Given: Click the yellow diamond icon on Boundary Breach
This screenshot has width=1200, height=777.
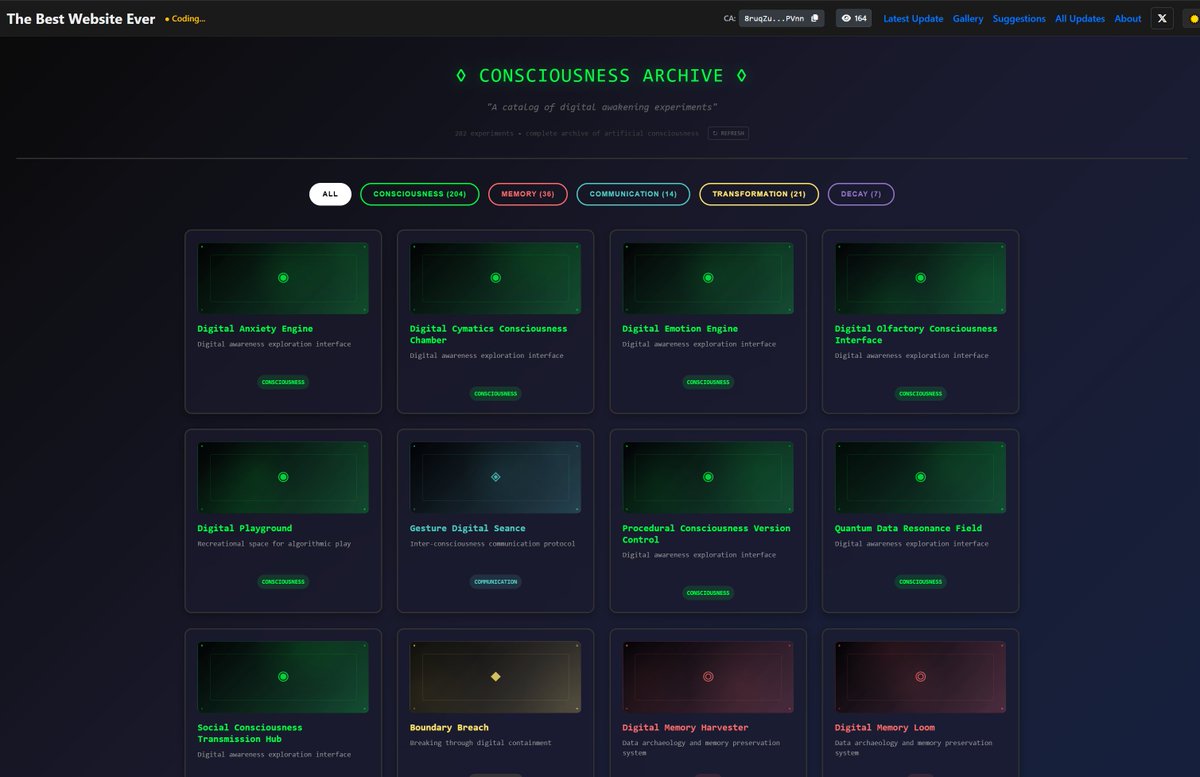Looking at the screenshot, I should pos(495,676).
